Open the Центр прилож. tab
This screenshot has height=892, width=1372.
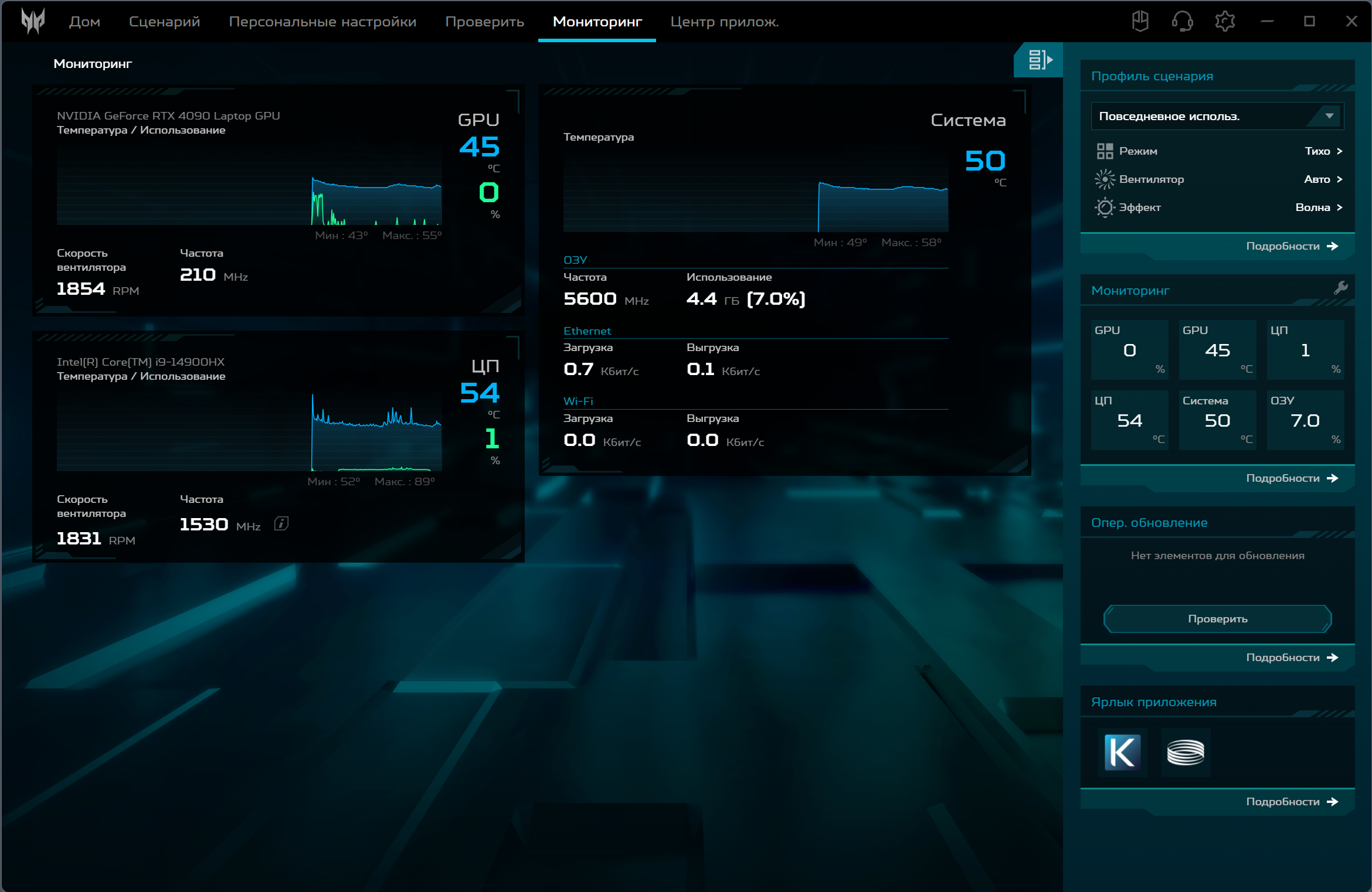click(x=724, y=22)
